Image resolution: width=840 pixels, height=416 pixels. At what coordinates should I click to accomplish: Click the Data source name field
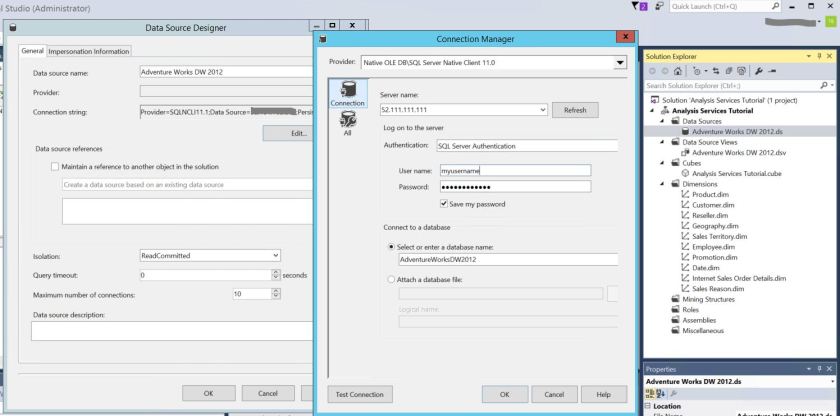(226, 72)
